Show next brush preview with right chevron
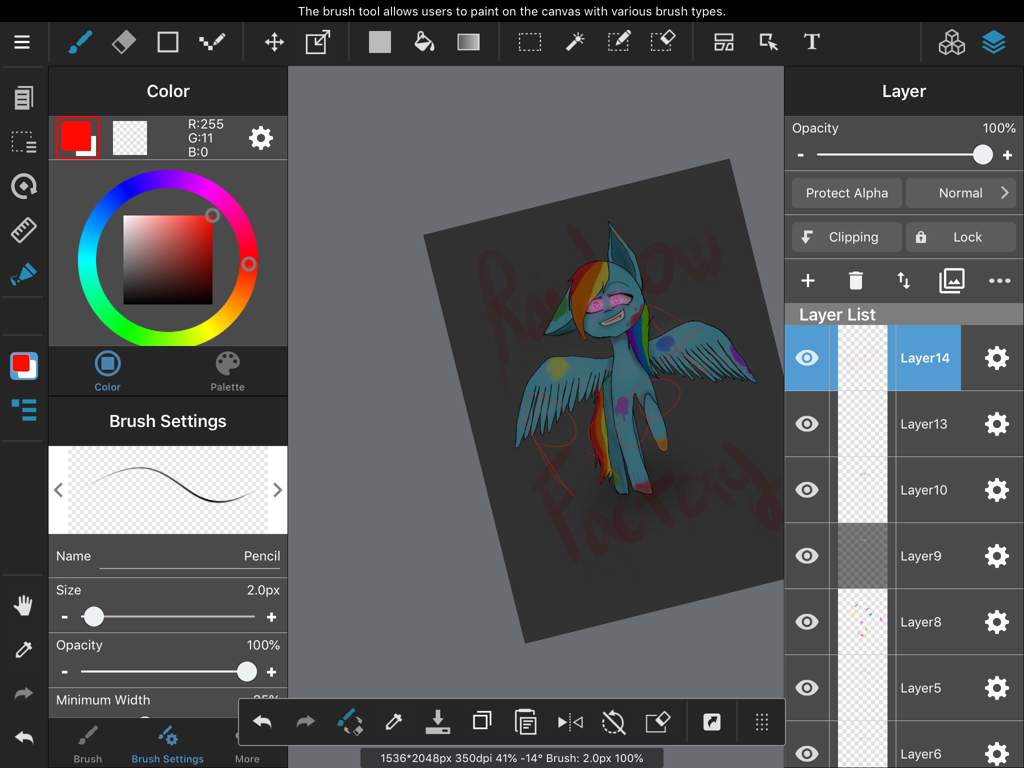1024x768 pixels. click(278, 490)
